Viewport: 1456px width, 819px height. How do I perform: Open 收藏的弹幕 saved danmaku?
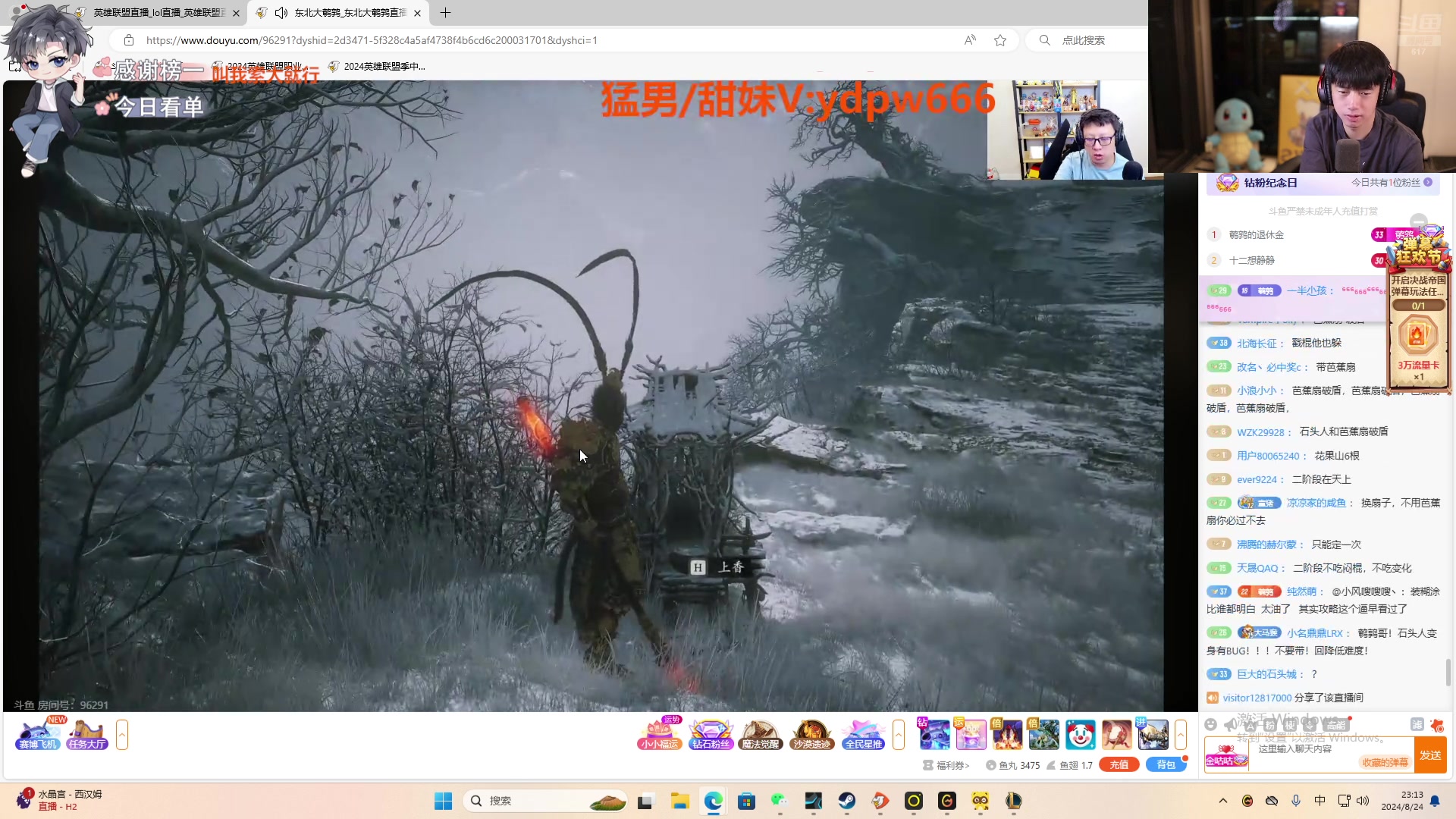click(1385, 762)
